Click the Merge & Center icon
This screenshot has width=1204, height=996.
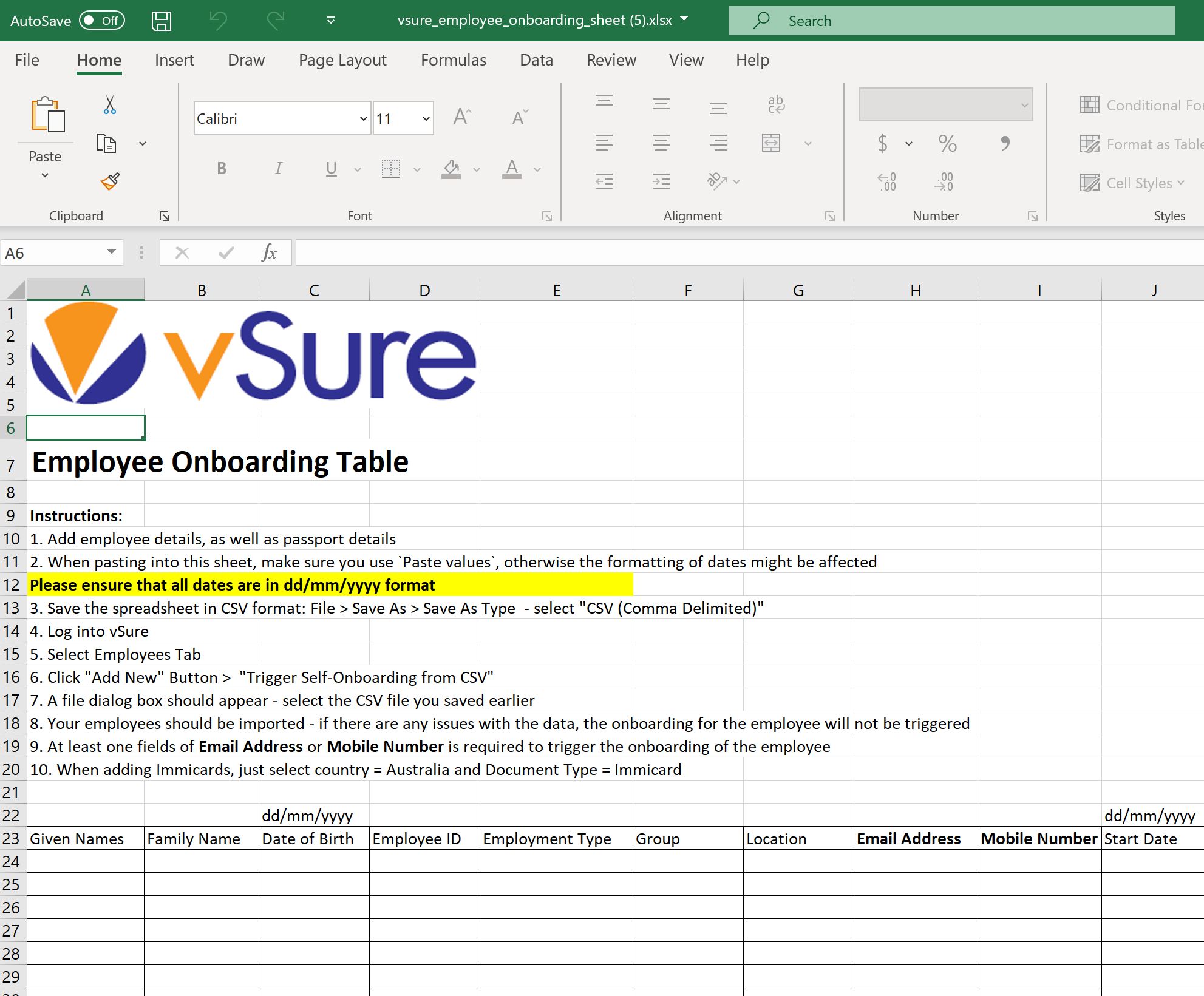(x=771, y=143)
